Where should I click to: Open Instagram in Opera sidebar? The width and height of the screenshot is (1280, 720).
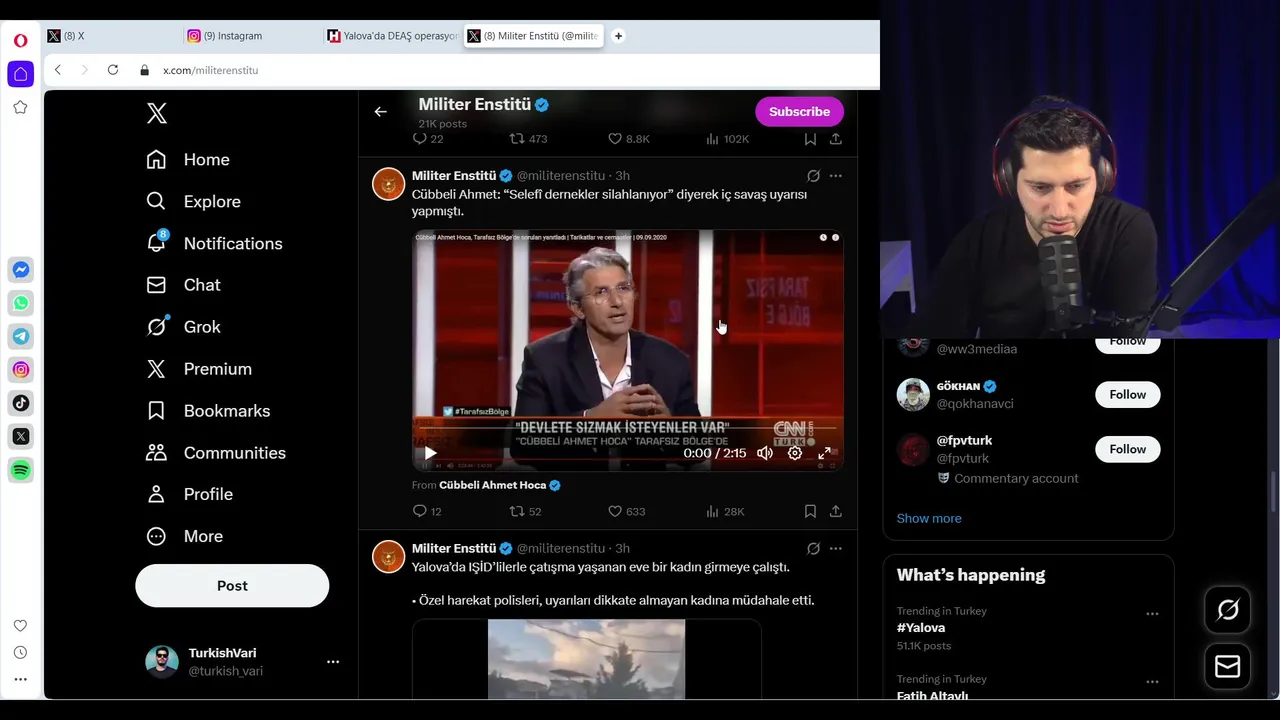coord(20,370)
